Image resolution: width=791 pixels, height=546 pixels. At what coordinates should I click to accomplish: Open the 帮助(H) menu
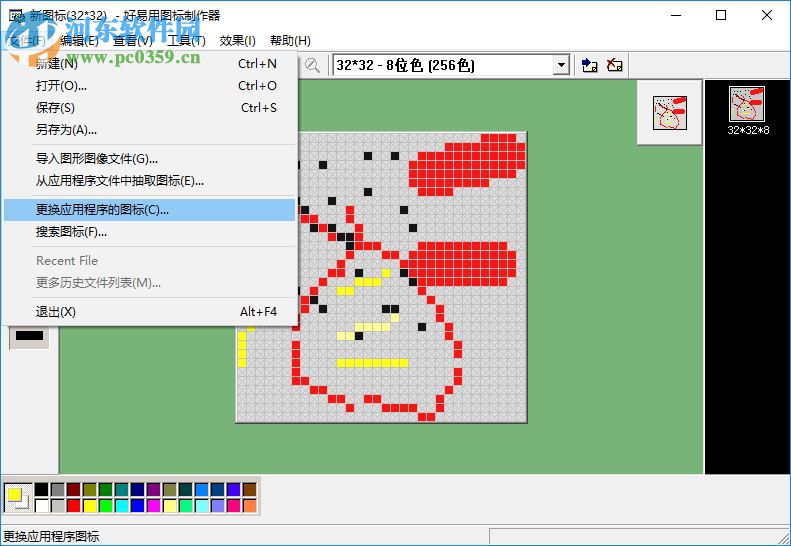pyautogui.click(x=290, y=41)
